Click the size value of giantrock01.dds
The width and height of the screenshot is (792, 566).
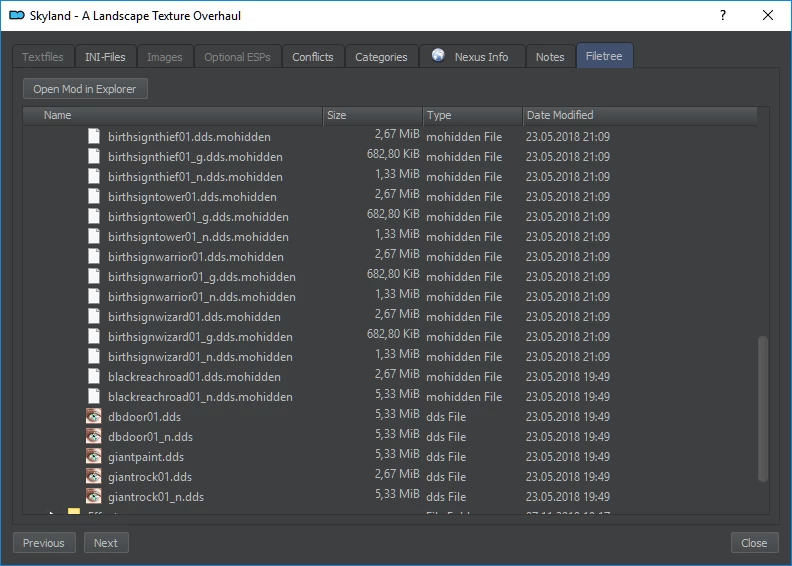(x=397, y=474)
